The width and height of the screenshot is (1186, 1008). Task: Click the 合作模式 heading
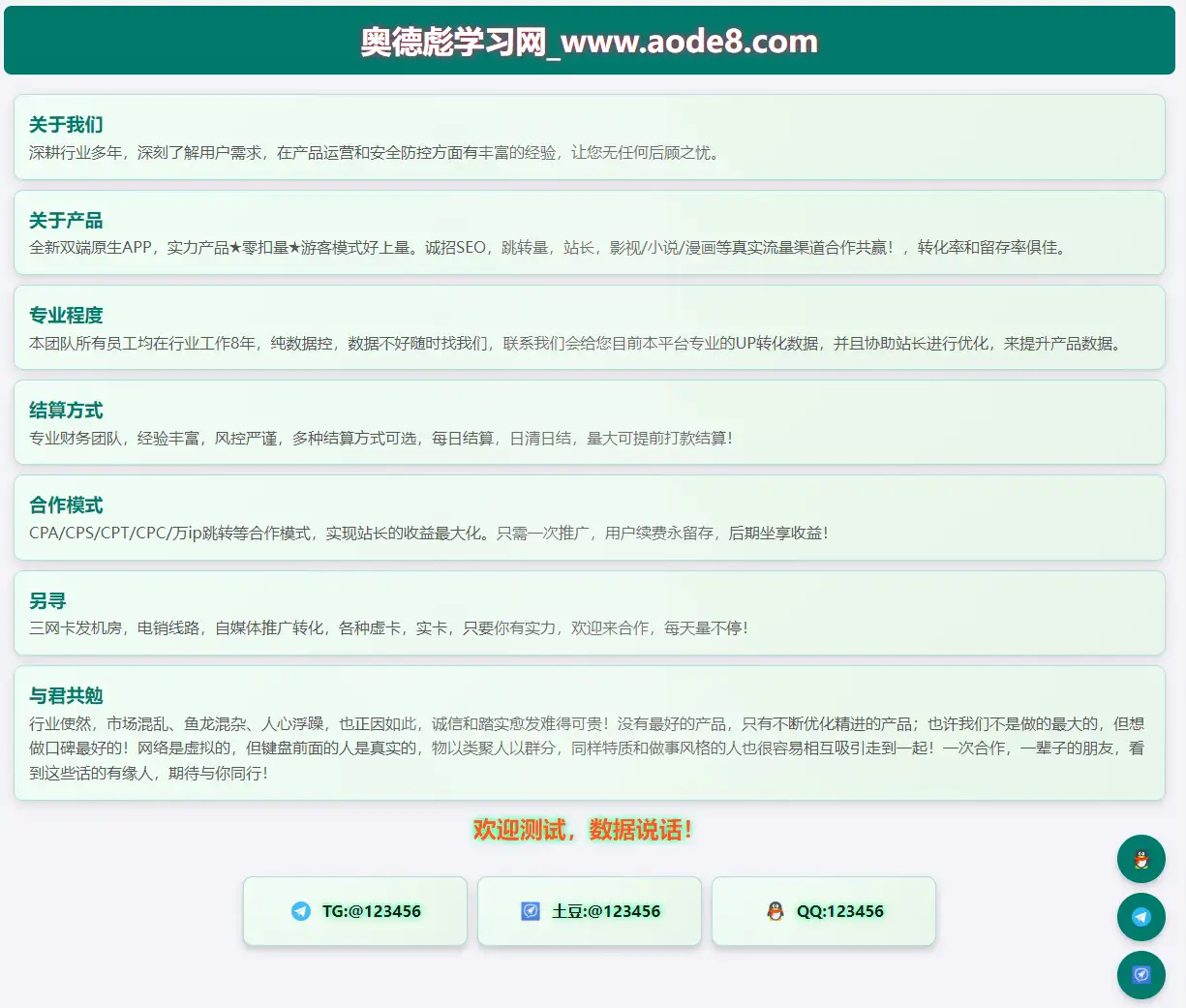(66, 505)
